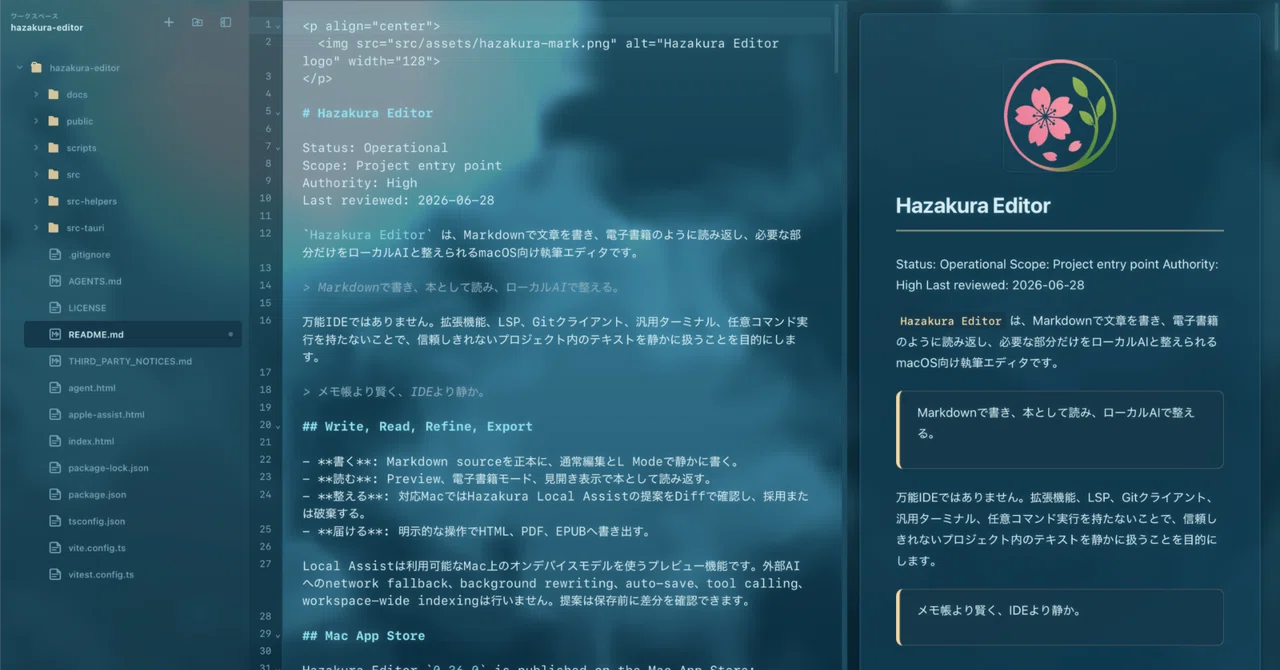Click the 'Status: Operational' line in editor

(375, 148)
